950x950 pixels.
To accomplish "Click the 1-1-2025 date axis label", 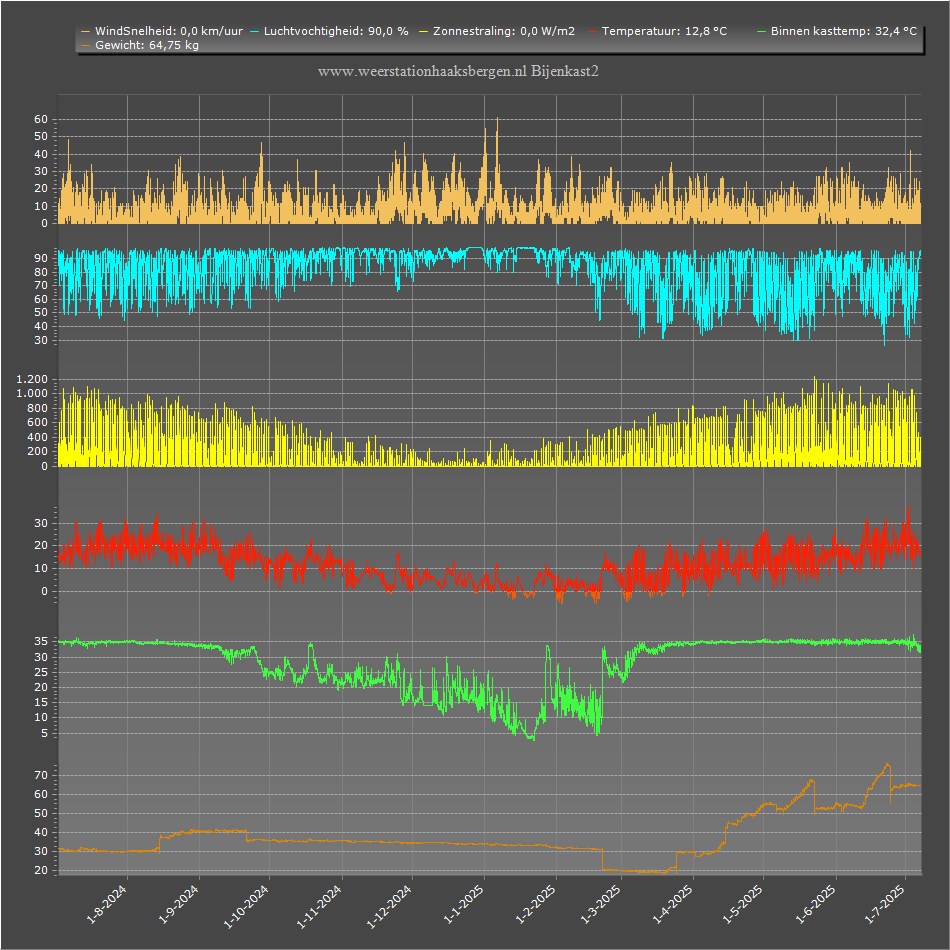I will click(463, 904).
